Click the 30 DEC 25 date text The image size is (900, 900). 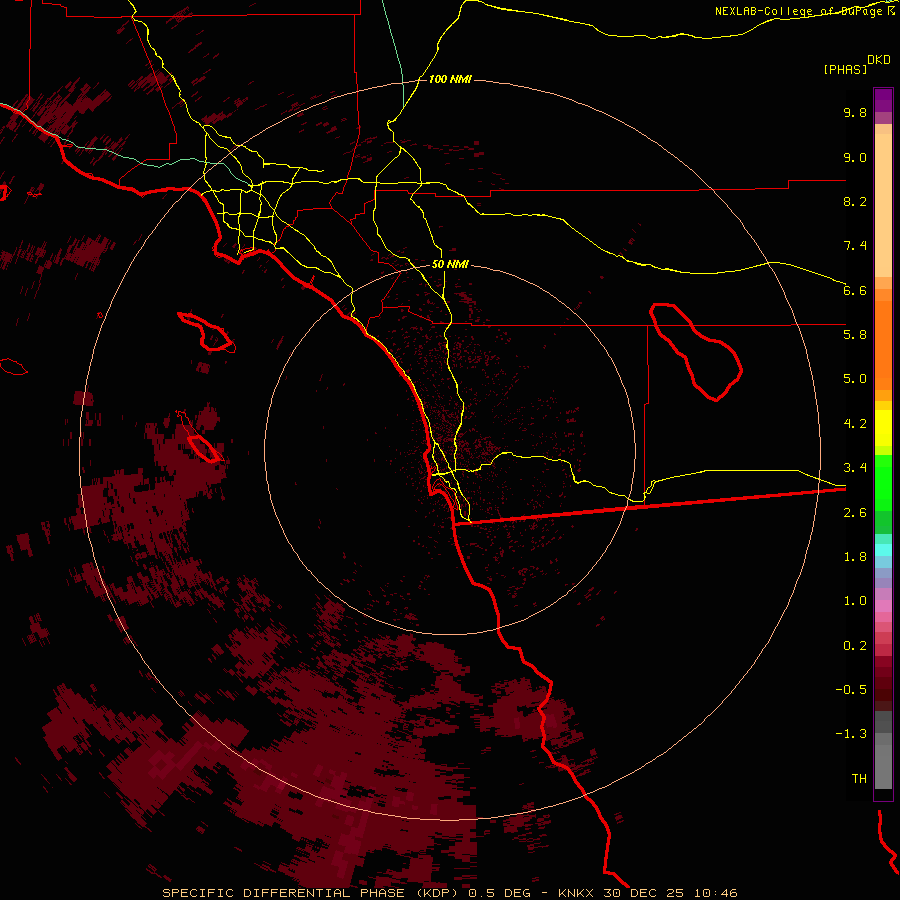point(645,893)
